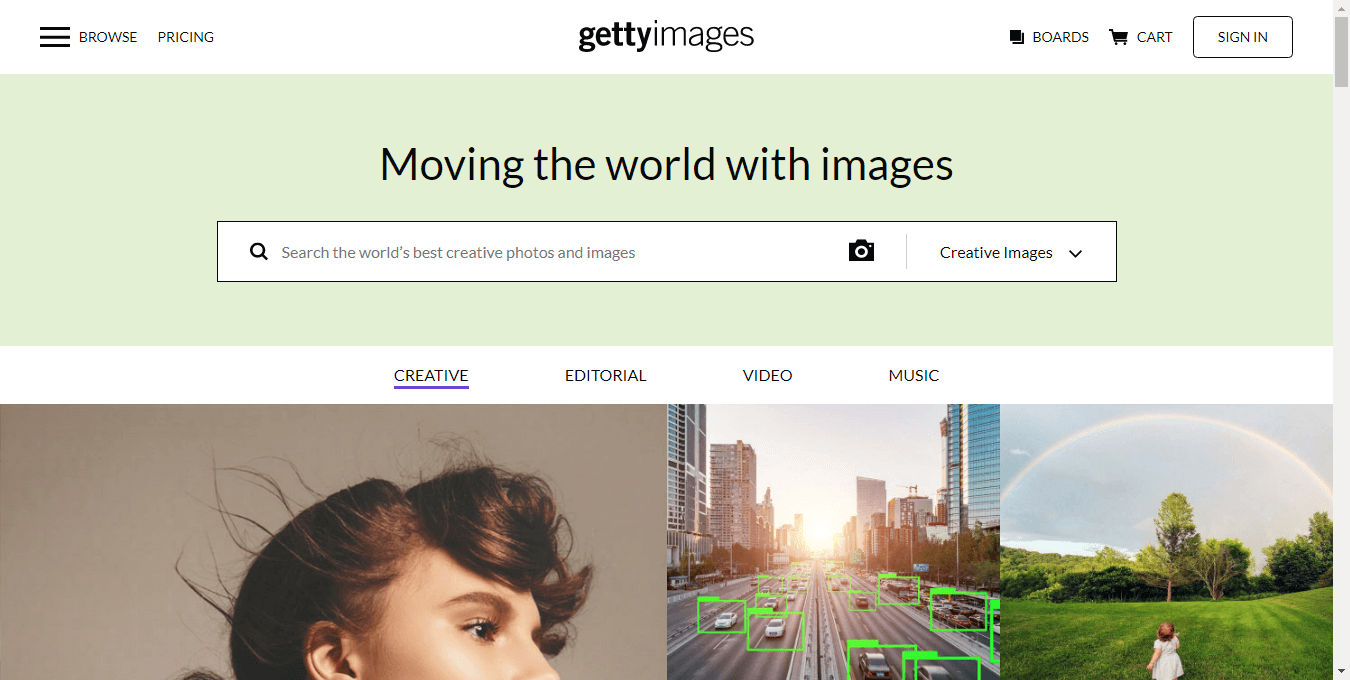Image resolution: width=1350 pixels, height=680 pixels.
Task: Open the Pricing link
Action: click(186, 37)
